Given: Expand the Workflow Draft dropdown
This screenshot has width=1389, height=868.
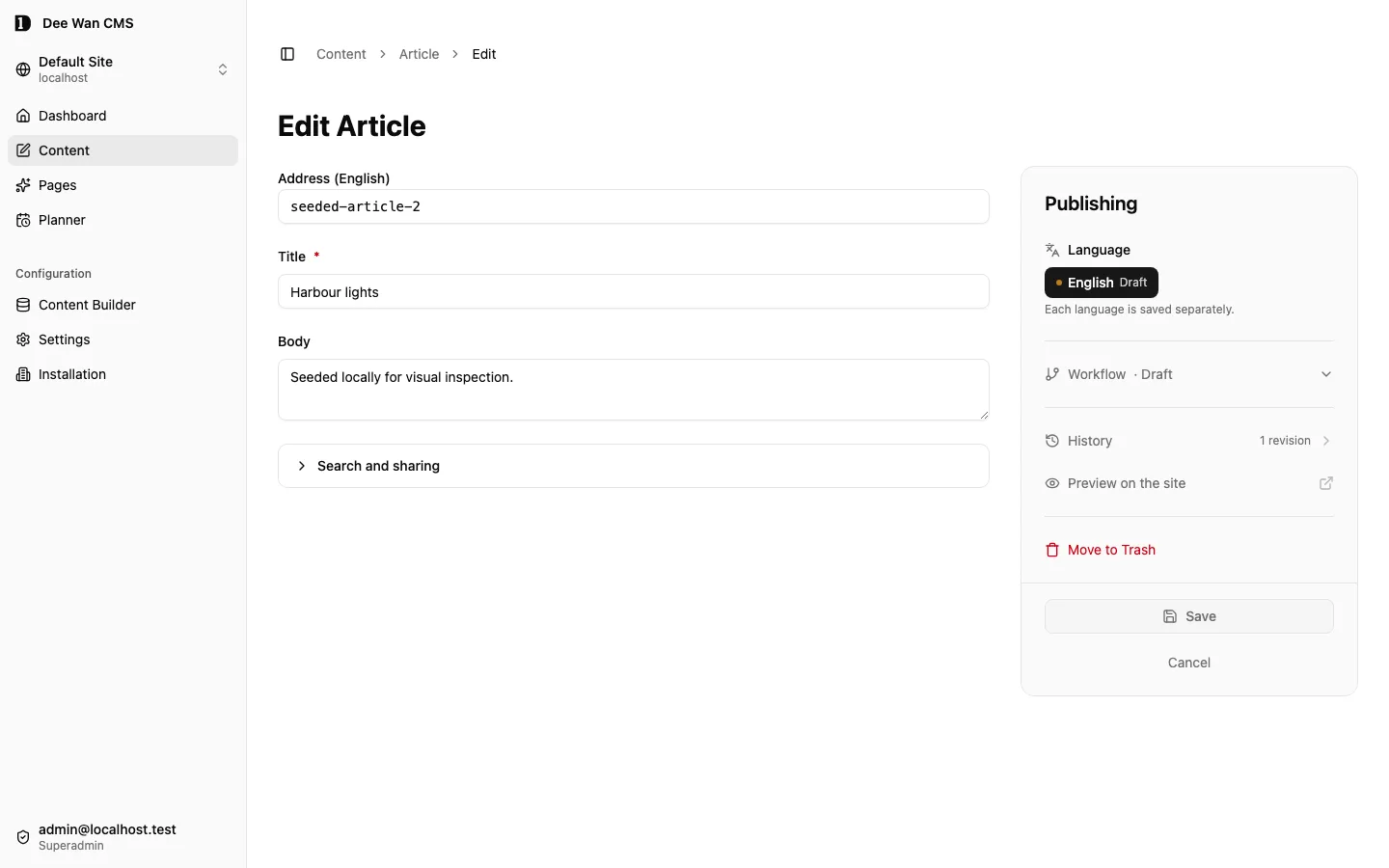Looking at the screenshot, I should click(x=1189, y=374).
